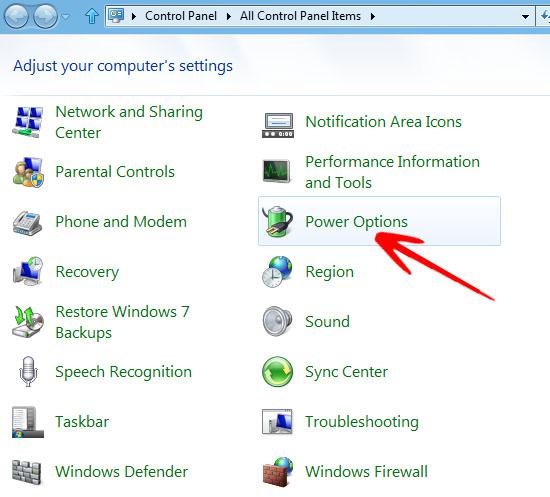
Task: Open the Region link
Action: click(x=330, y=273)
